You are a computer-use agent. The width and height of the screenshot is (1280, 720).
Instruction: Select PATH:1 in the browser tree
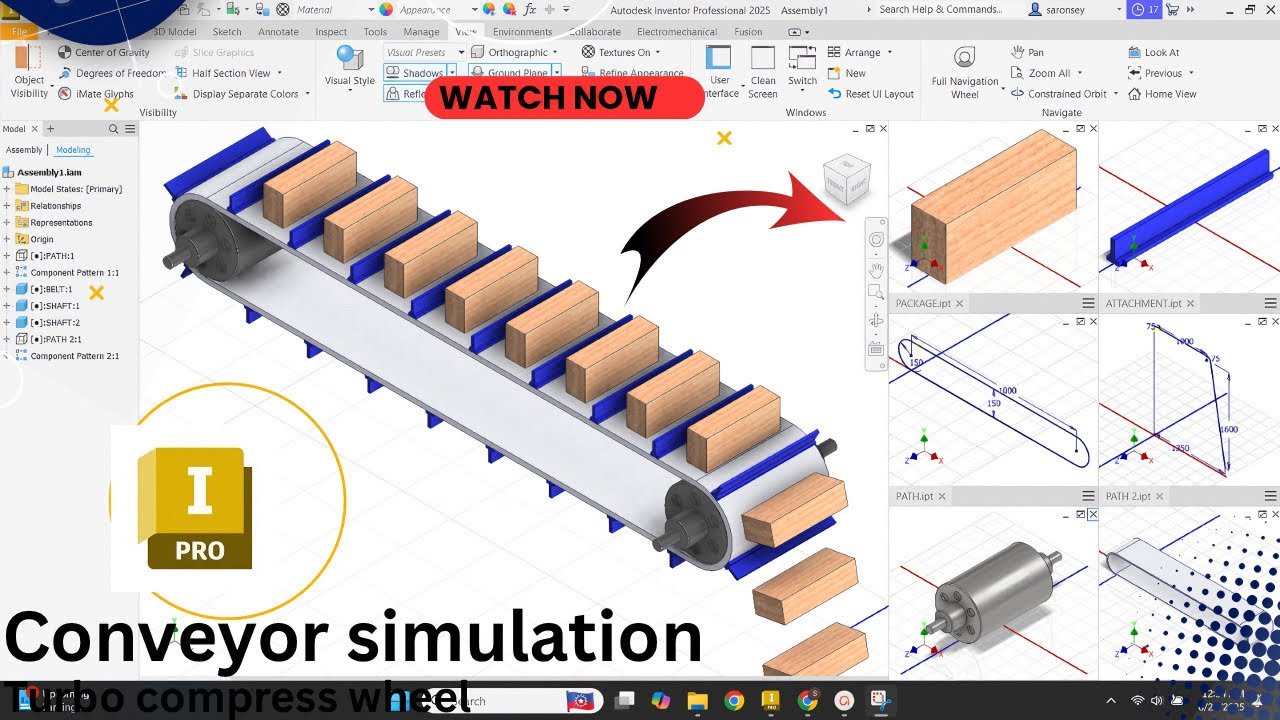pos(52,256)
